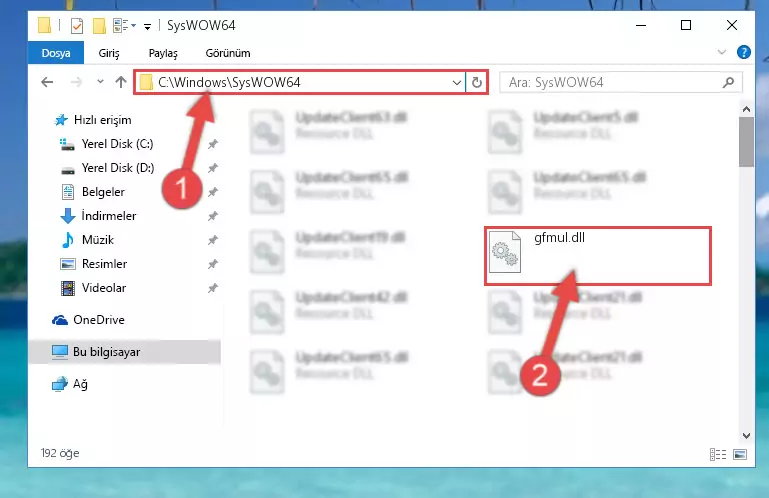Open Videolar folder in sidebar

pos(103,288)
